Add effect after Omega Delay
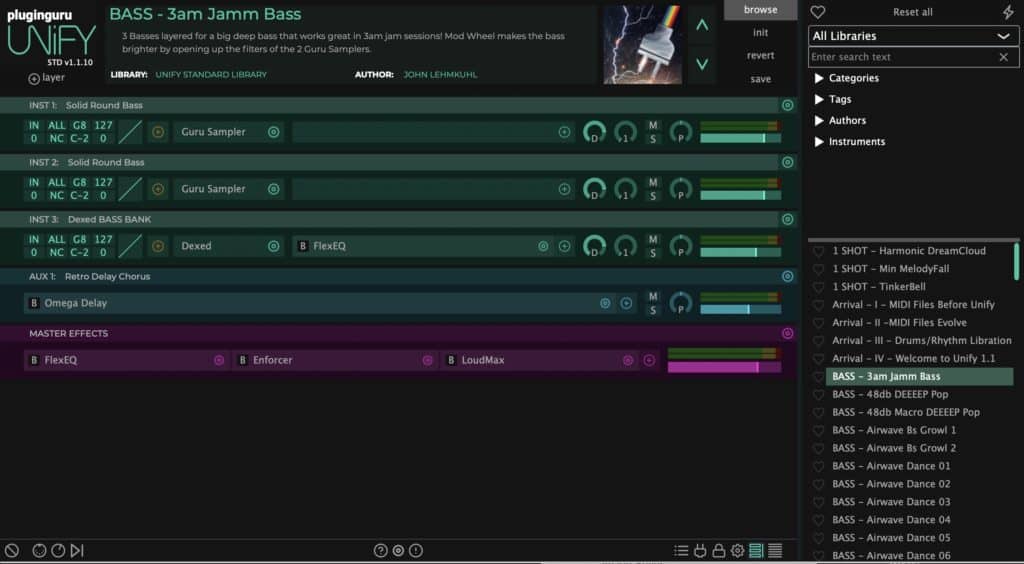 click(626, 303)
